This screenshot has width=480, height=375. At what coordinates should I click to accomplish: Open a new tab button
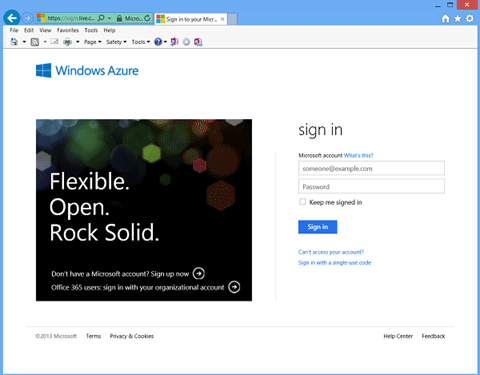pos(233,19)
